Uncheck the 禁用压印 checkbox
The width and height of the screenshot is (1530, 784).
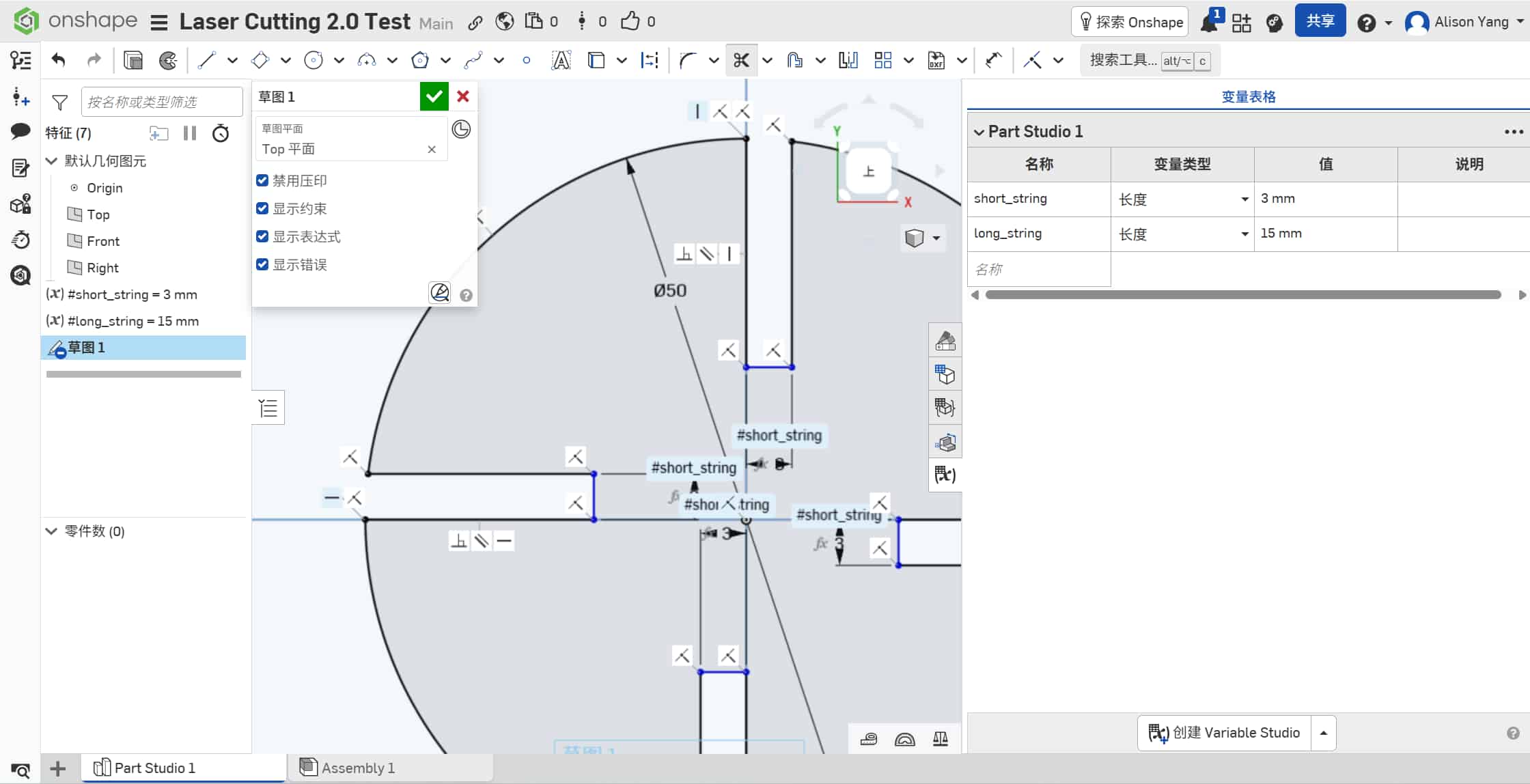262,180
